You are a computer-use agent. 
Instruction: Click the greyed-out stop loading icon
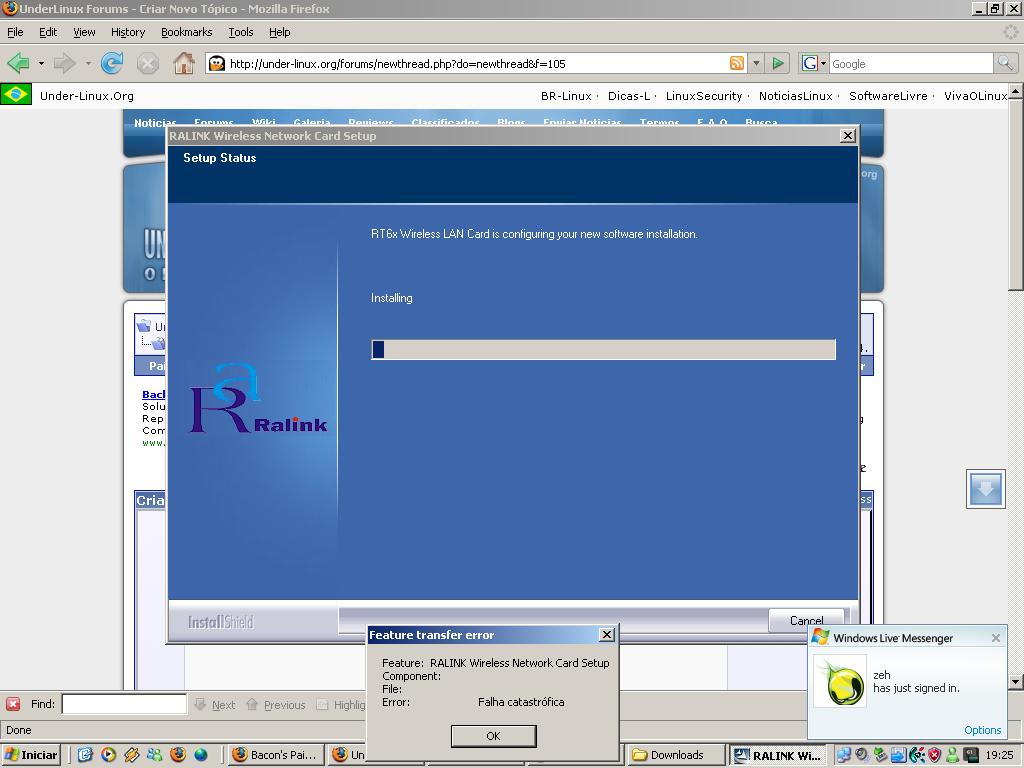tap(148, 63)
